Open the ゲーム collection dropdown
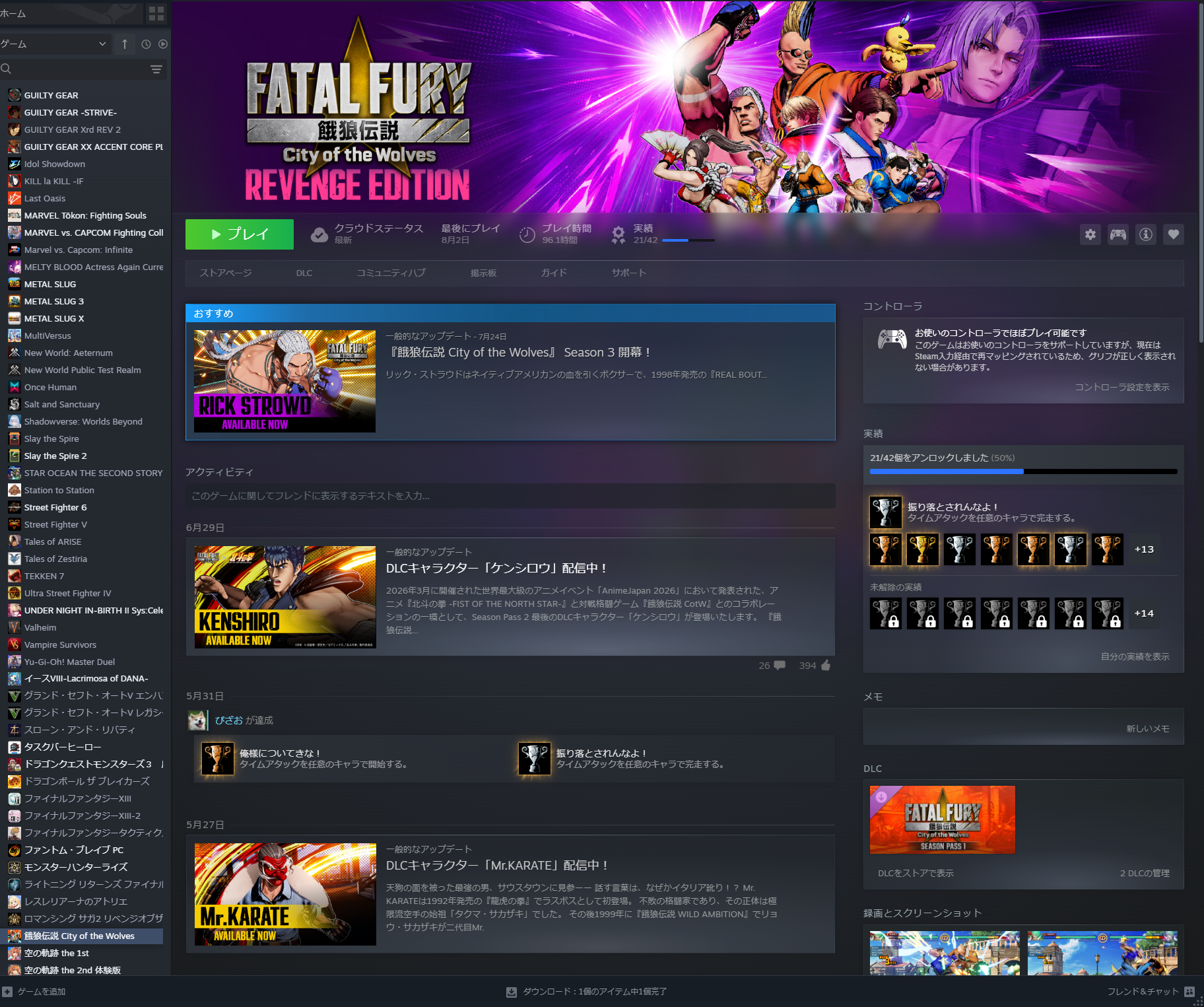Image resolution: width=1204 pixels, height=1007 pixels. 53,44
